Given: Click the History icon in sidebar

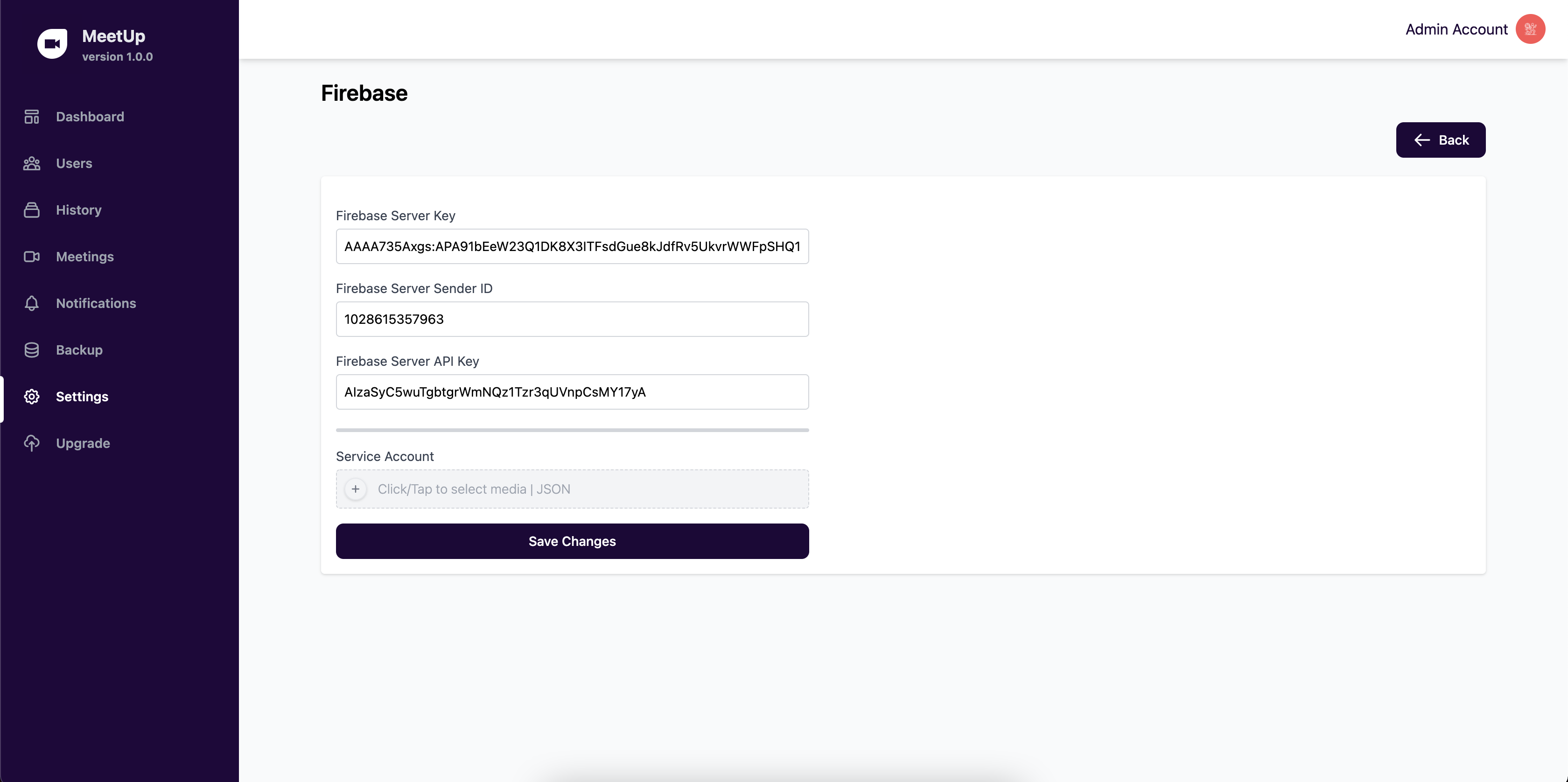Looking at the screenshot, I should click(x=32, y=210).
